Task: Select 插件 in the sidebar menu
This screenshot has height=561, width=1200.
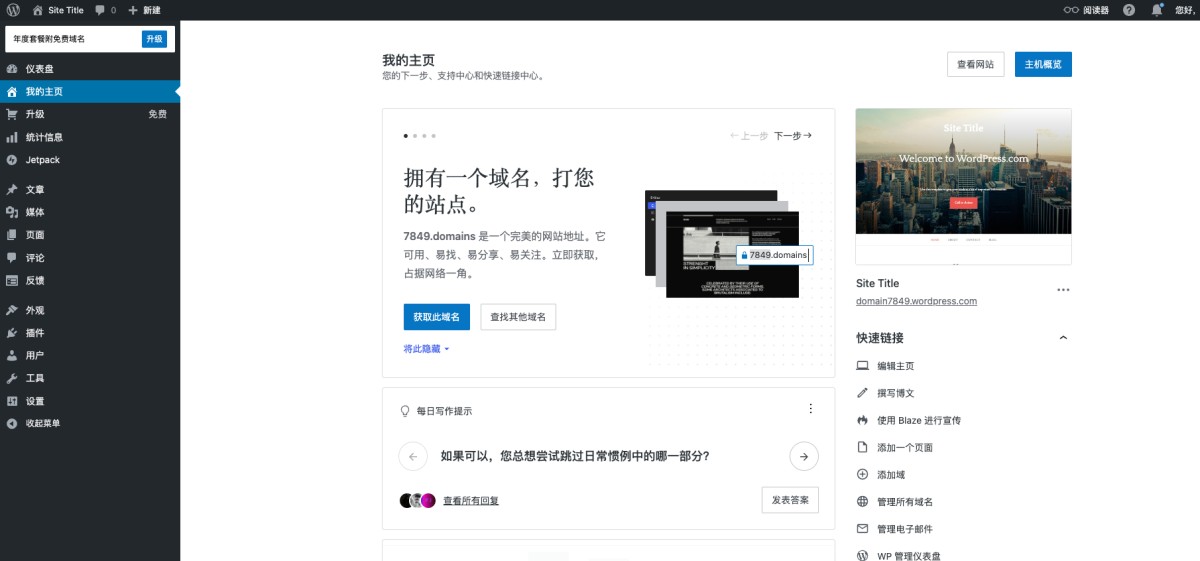Action: click(35, 333)
